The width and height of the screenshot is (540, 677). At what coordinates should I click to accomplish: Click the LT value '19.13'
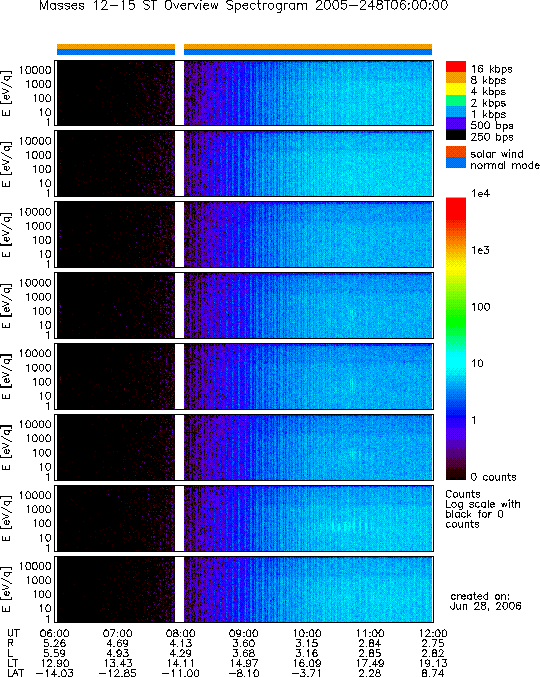click(433, 663)
